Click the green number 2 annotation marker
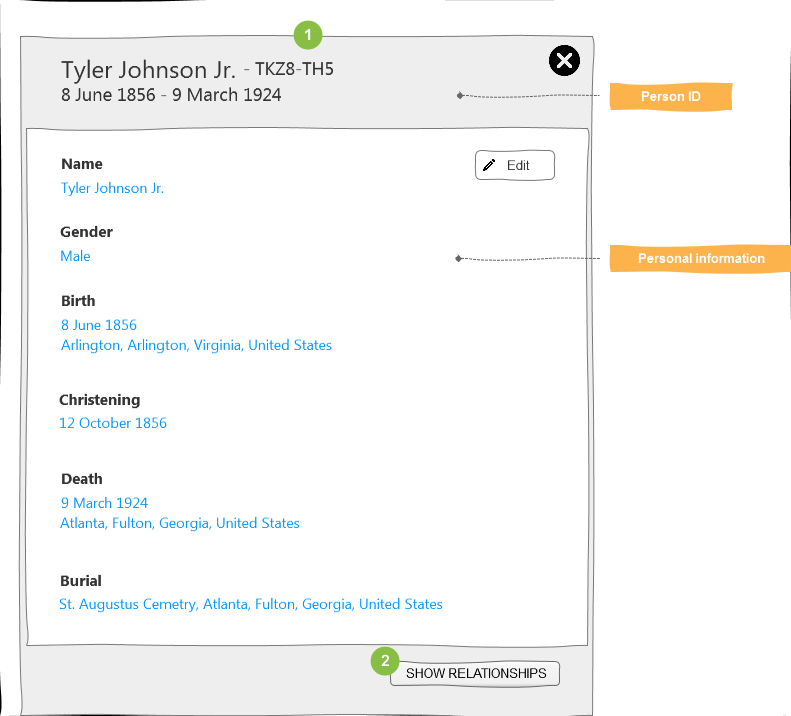791x716 pixels. pyautogui.click(x=385, y=661)
